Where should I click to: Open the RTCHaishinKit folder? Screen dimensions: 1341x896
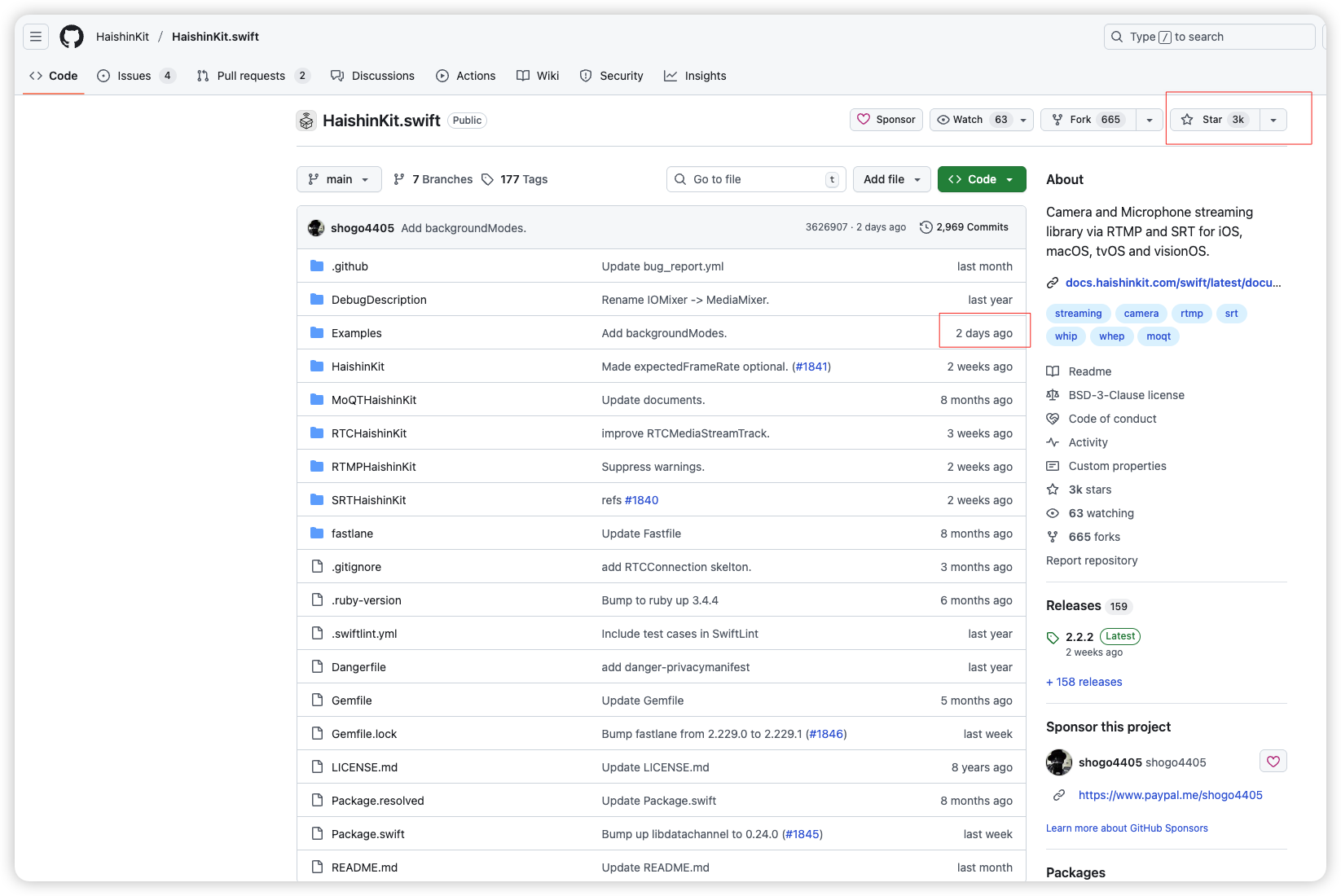coord(369,433)
